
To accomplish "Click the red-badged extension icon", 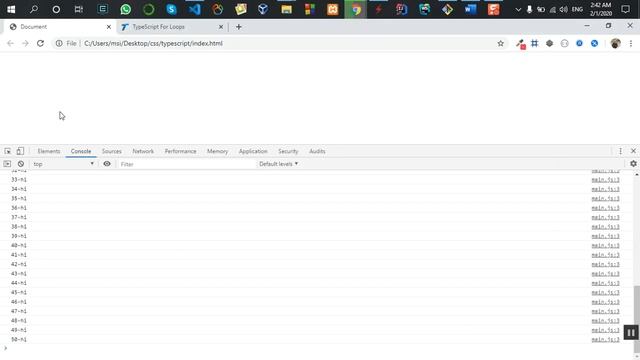I will pyautogui.click(x=520, y=44).
